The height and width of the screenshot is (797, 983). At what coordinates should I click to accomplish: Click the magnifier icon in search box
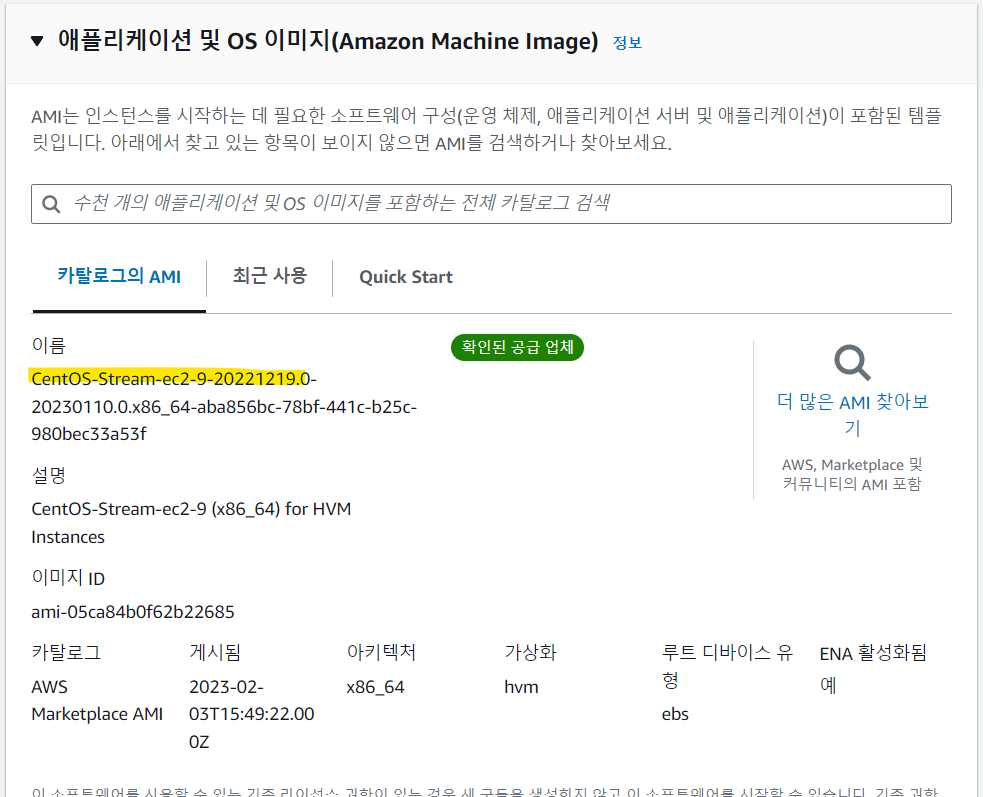point(51,204)
